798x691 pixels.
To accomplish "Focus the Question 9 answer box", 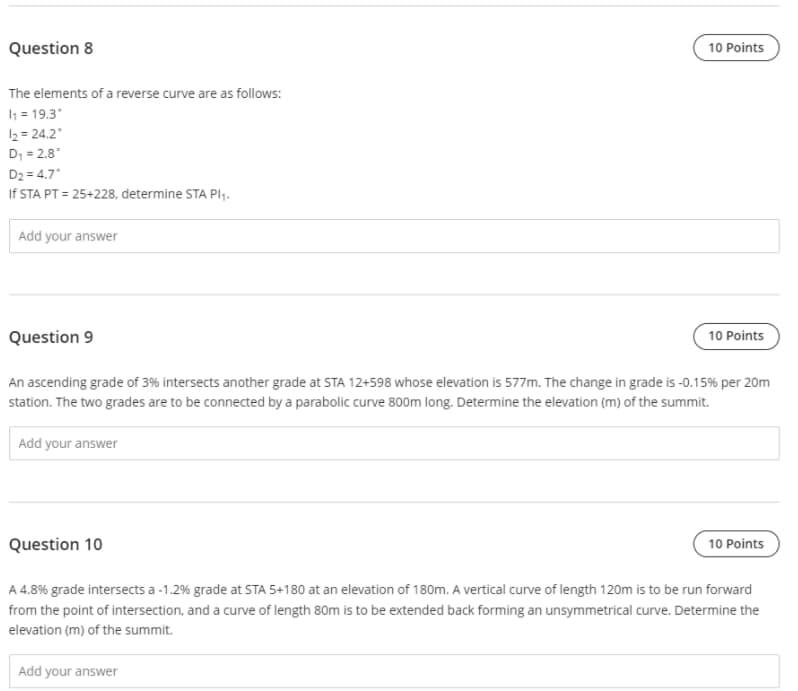I will coord(394,443).
